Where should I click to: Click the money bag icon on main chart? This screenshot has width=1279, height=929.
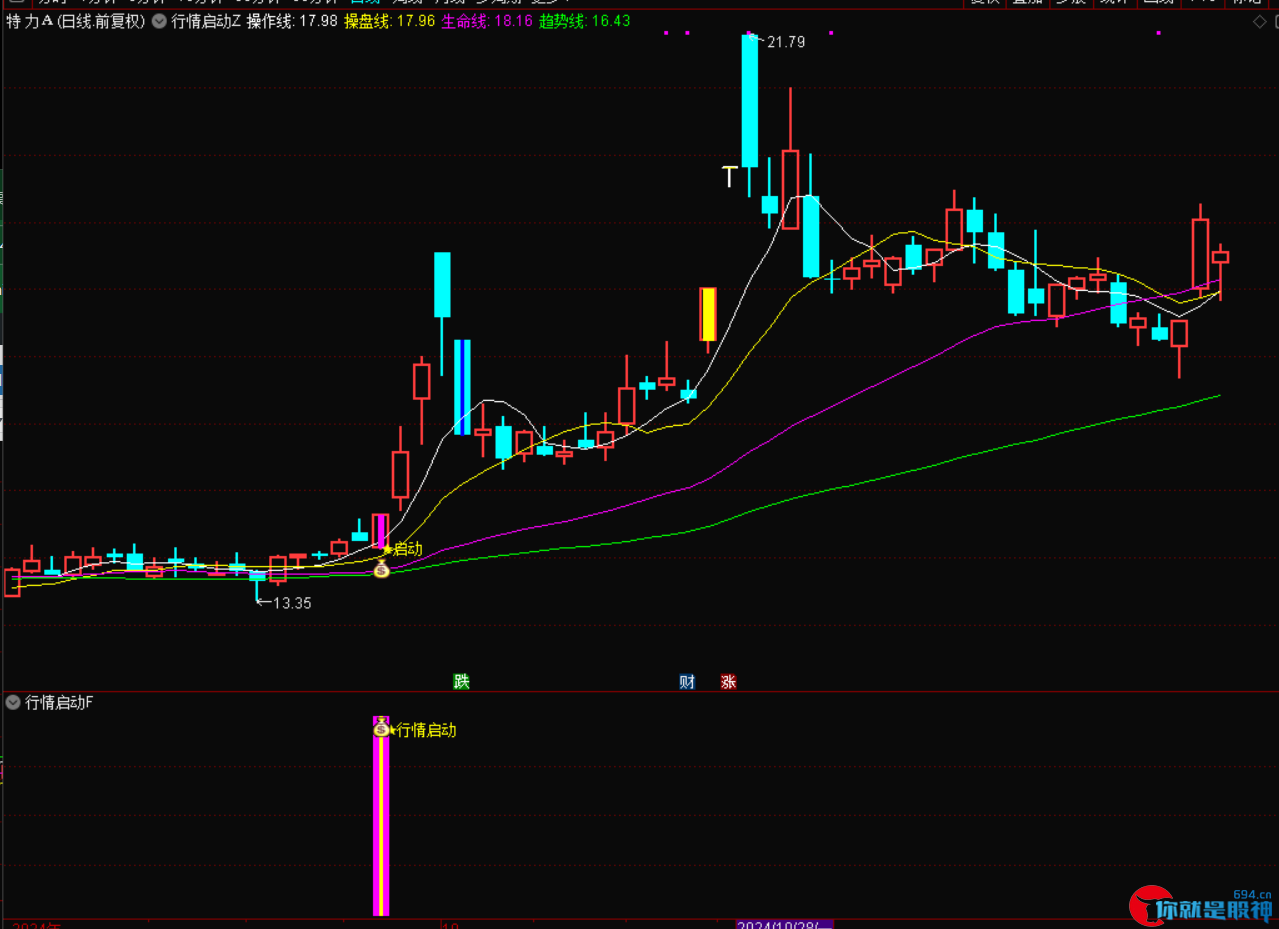tap(381, 570)
